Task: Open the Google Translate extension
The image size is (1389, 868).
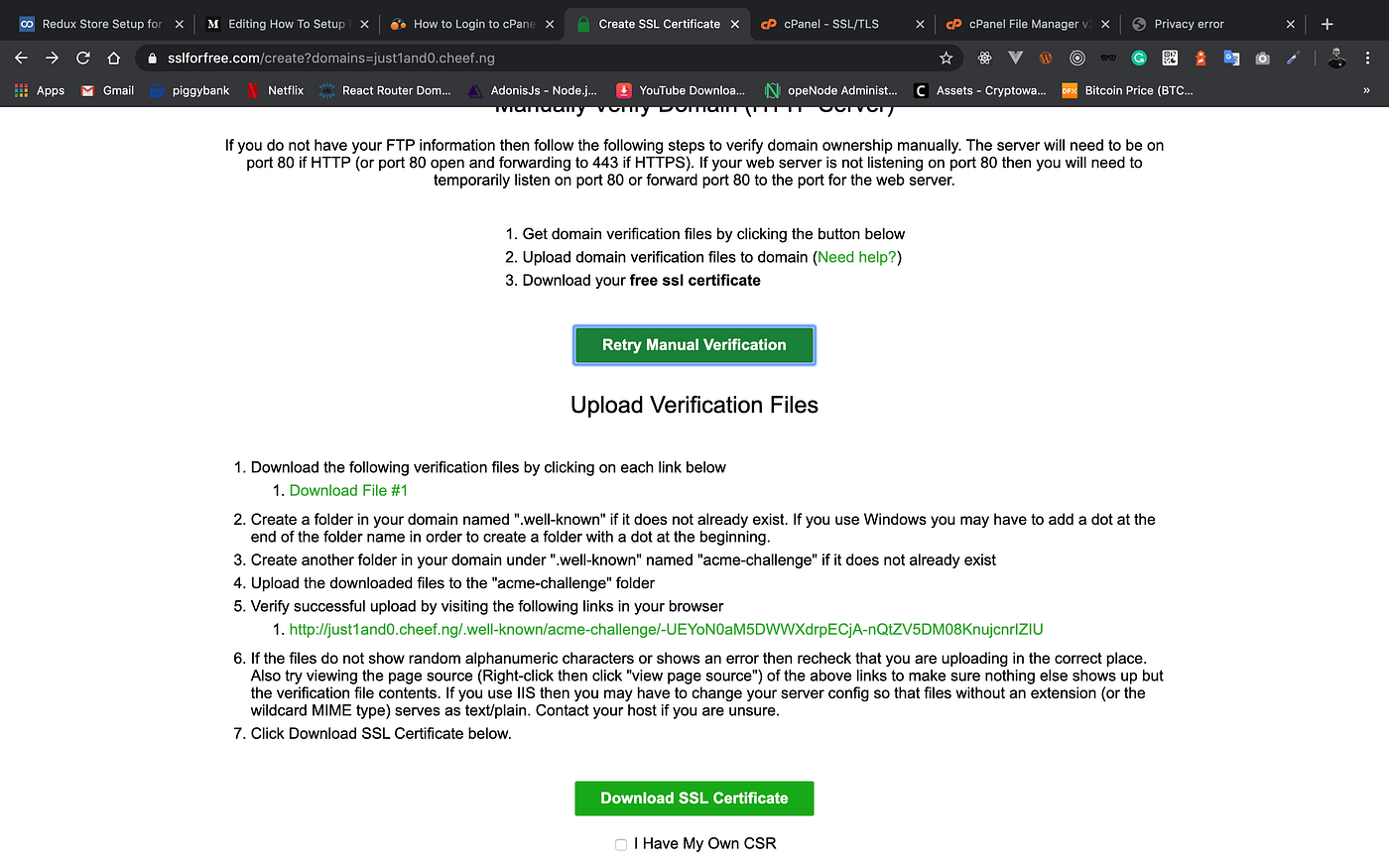Action: (x=1231, y=58)
